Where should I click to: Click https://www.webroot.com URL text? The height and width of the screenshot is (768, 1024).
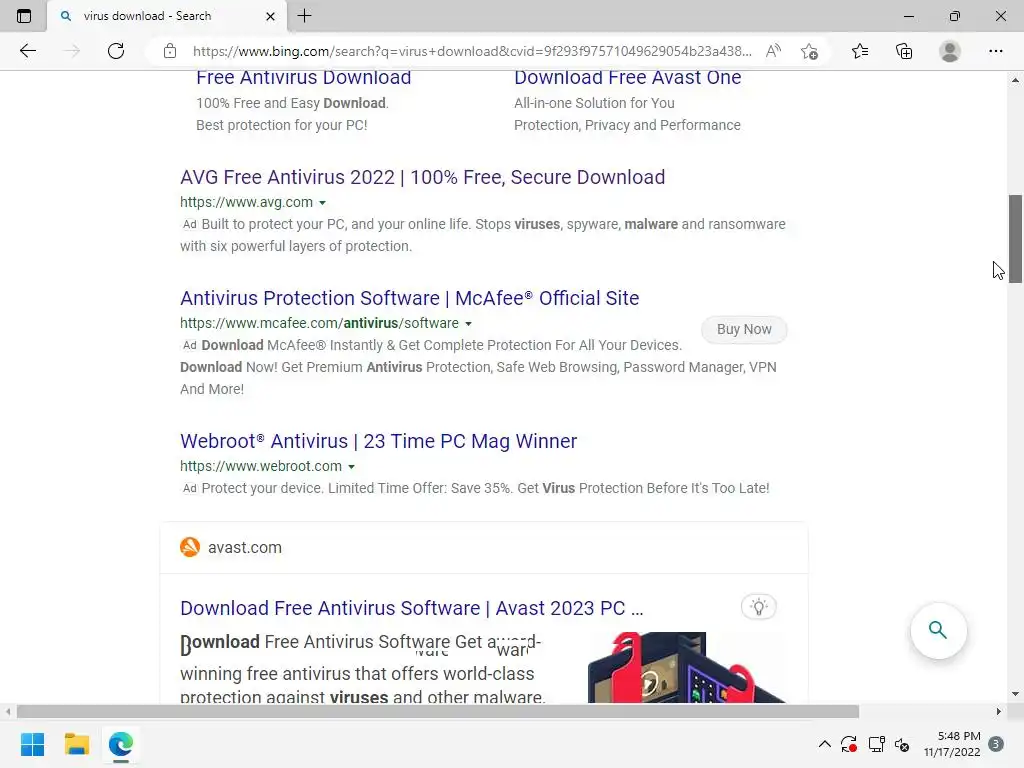click(261, 466)
